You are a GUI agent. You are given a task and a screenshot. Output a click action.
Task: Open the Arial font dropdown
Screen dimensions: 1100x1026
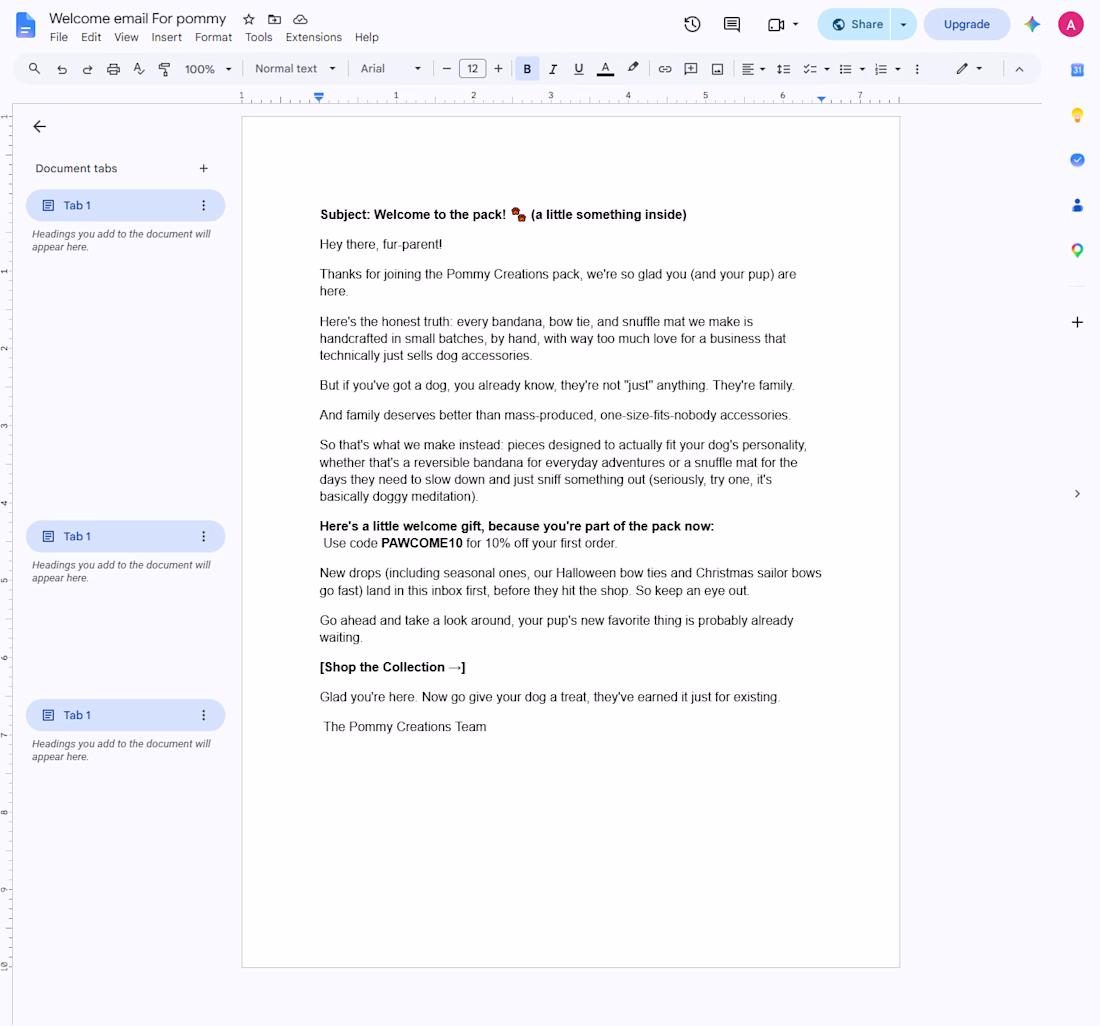tap(391, 69)
